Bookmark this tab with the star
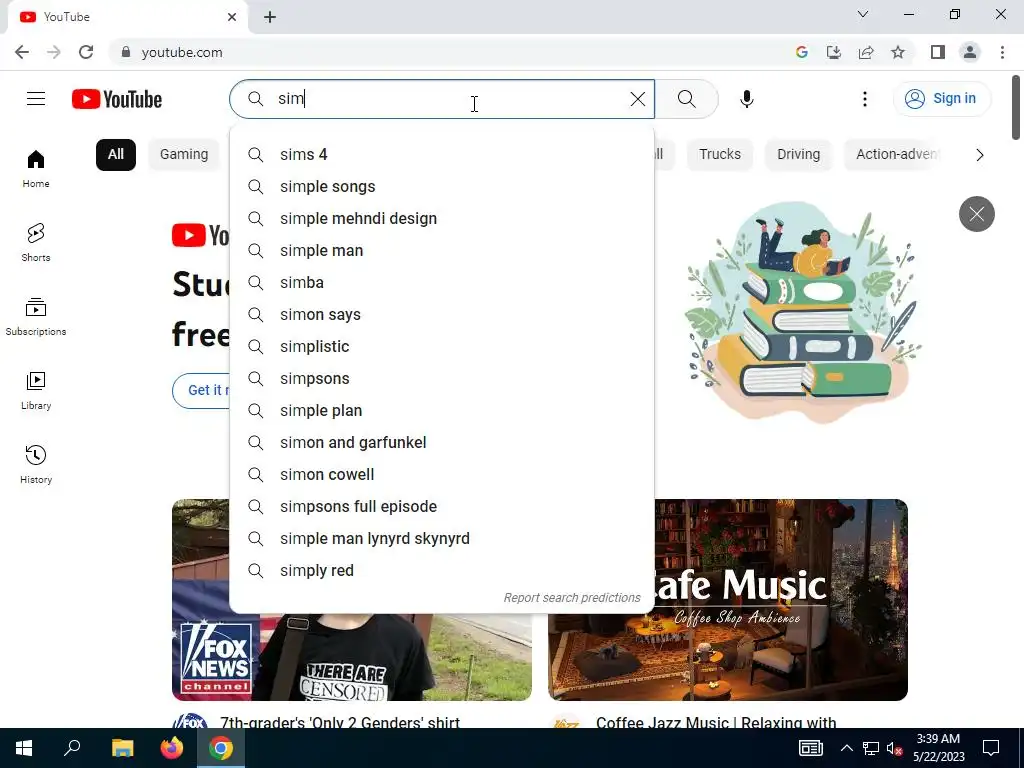Screen dimensions: 1024x768 (898, 52)
